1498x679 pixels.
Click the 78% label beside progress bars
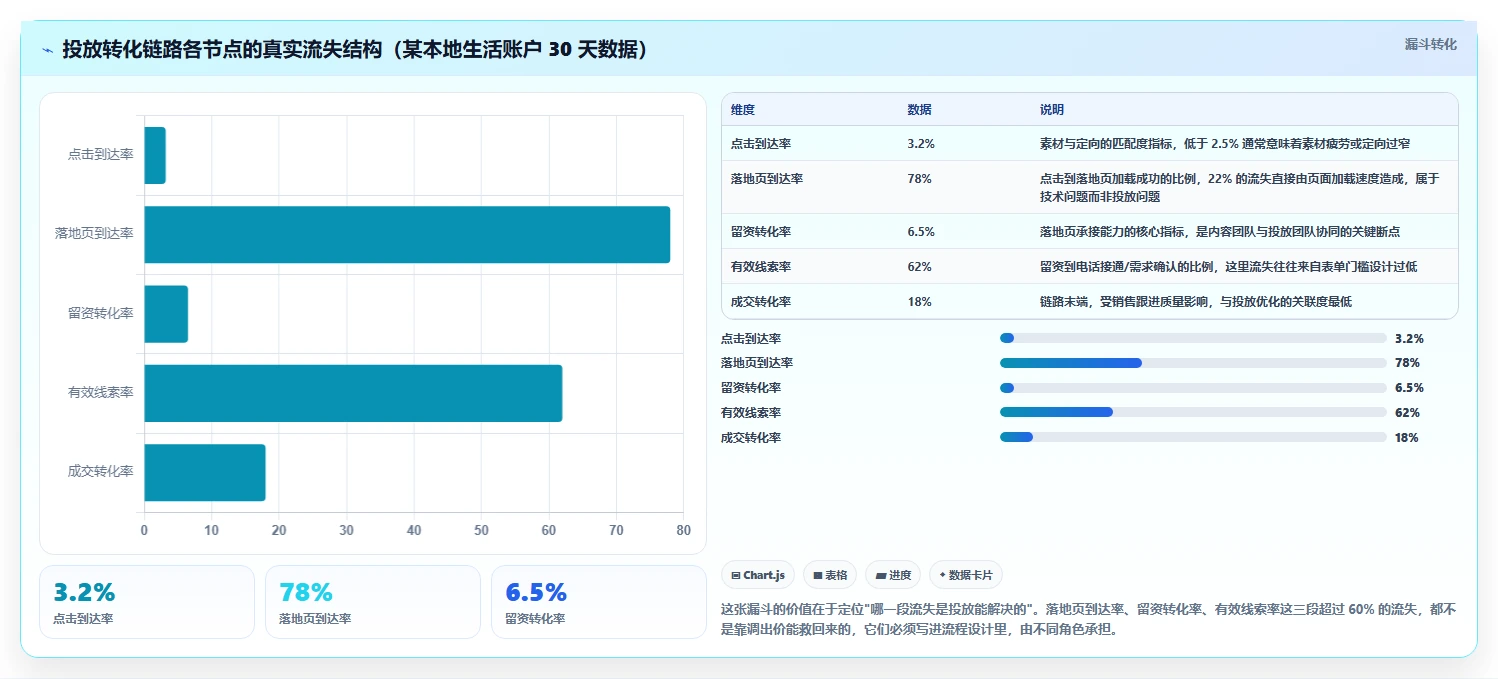click(x=1407, y=363)
